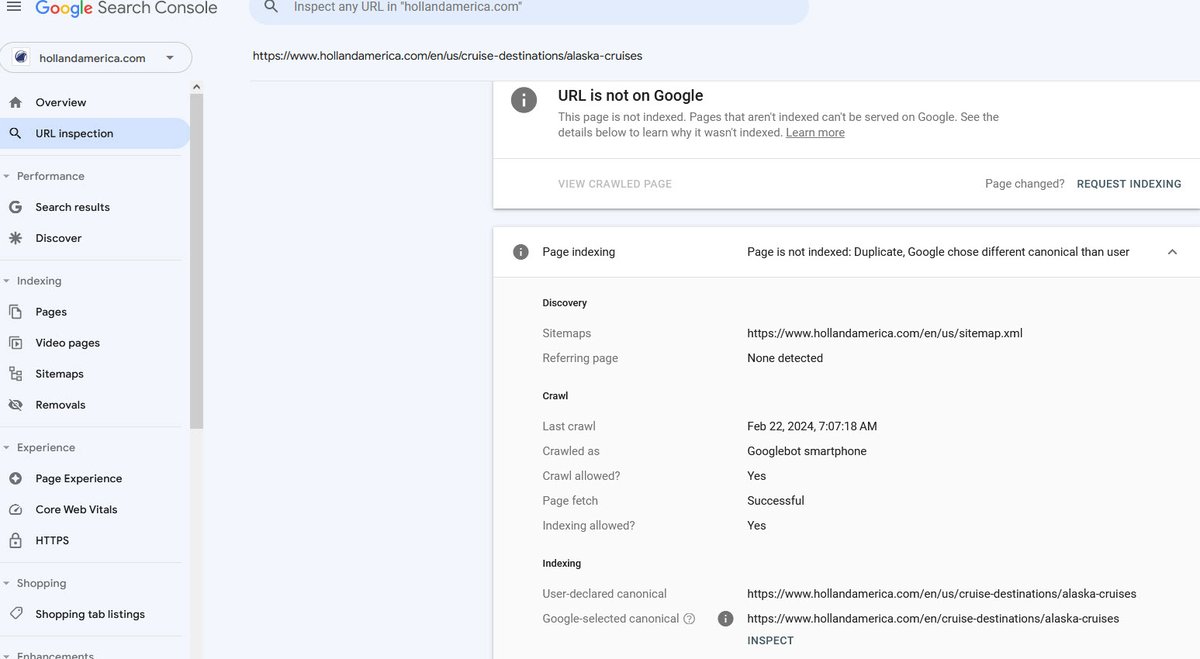Click None detected referring page value
The width and height of the screenshot is (1200, 659).
coord(785,358)
